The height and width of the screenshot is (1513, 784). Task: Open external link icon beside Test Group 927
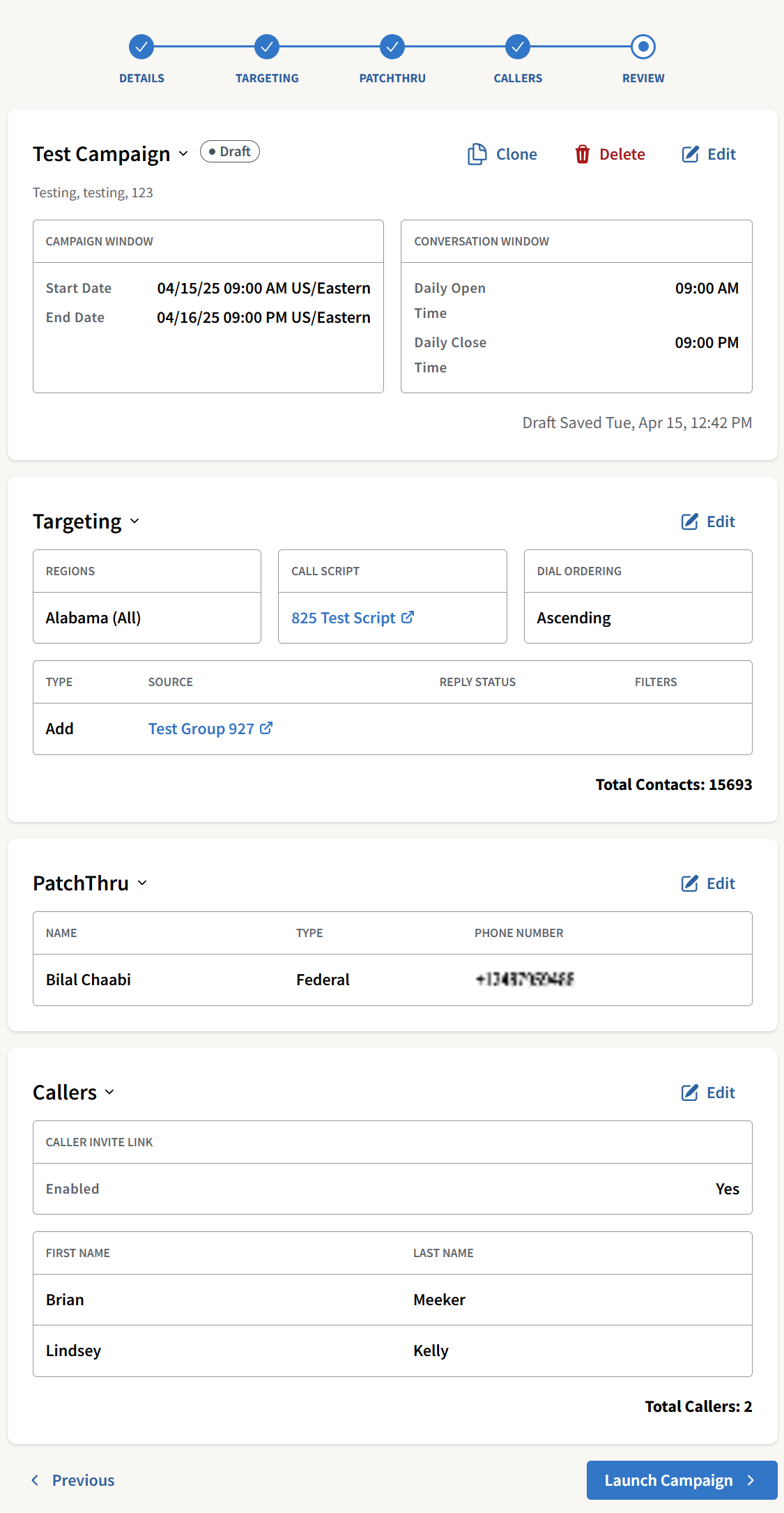pyautogui.click(x=266, y=728)
